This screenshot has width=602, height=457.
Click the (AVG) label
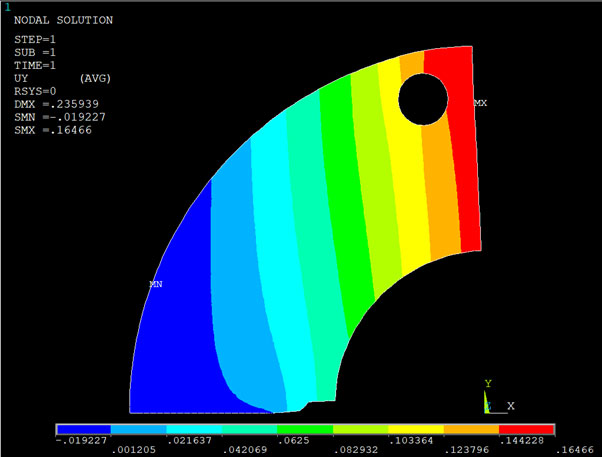[x=95, y=78]
